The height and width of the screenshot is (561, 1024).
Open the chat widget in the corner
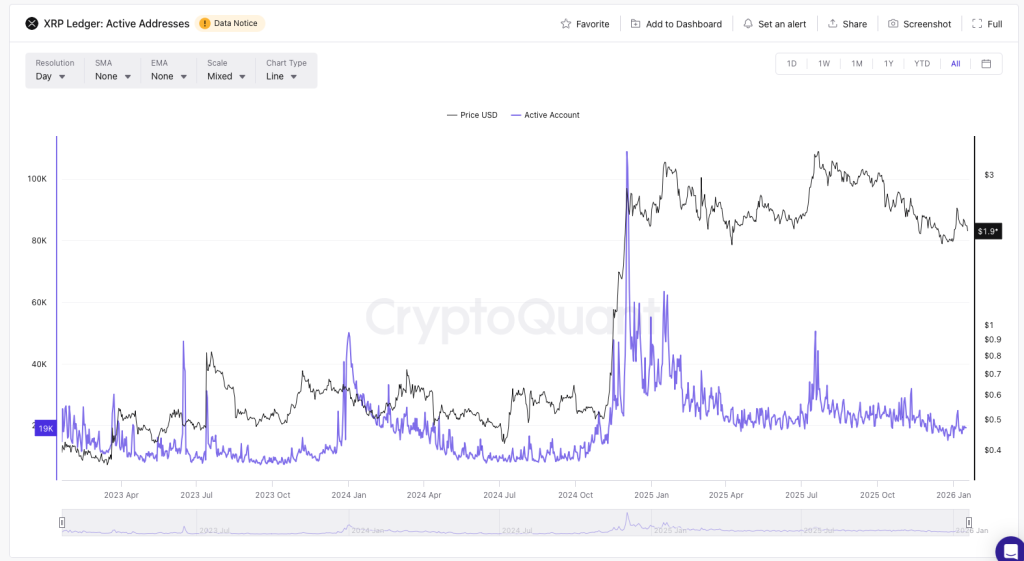pyautogui.click(x=1009, y=549)
